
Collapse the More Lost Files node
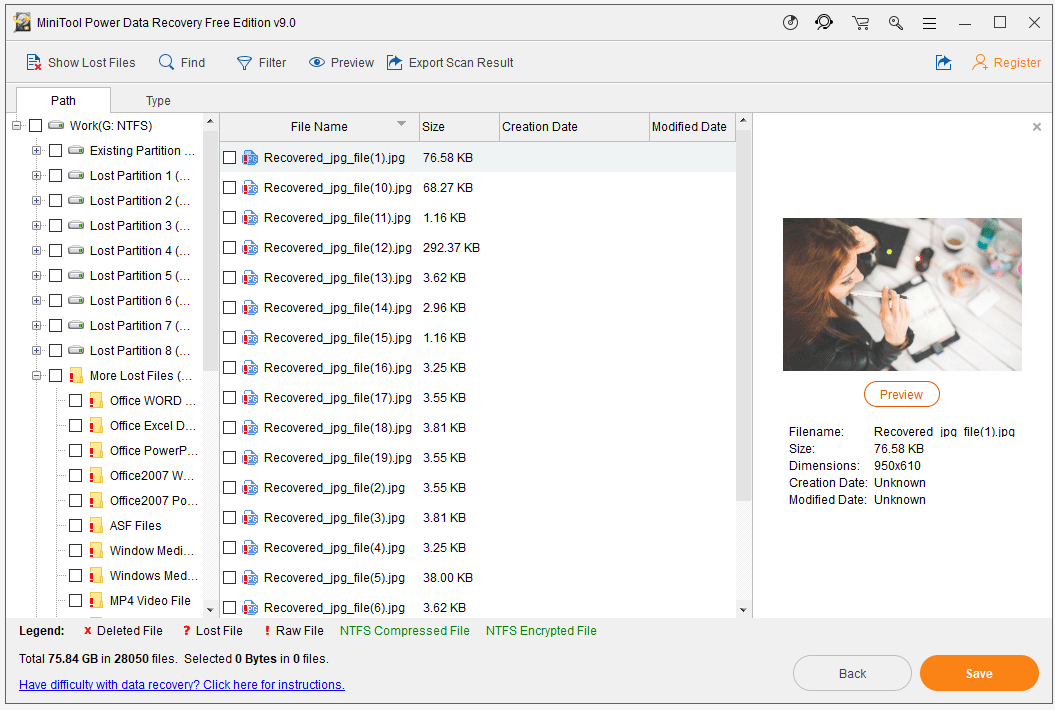pos(36,376)
